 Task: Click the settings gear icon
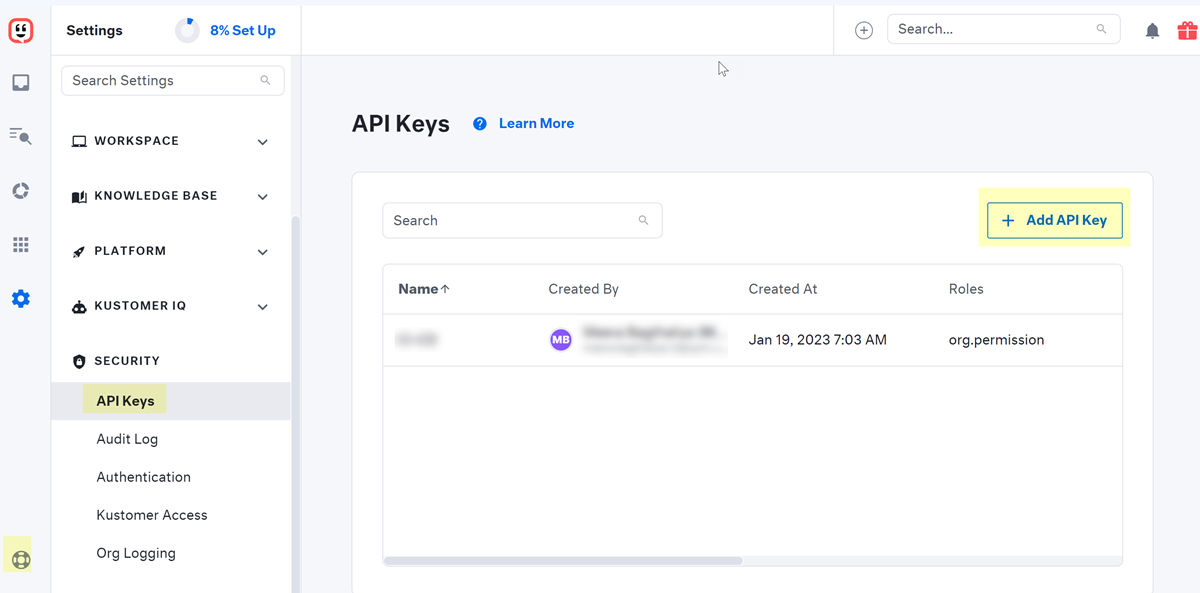(21, 299)
